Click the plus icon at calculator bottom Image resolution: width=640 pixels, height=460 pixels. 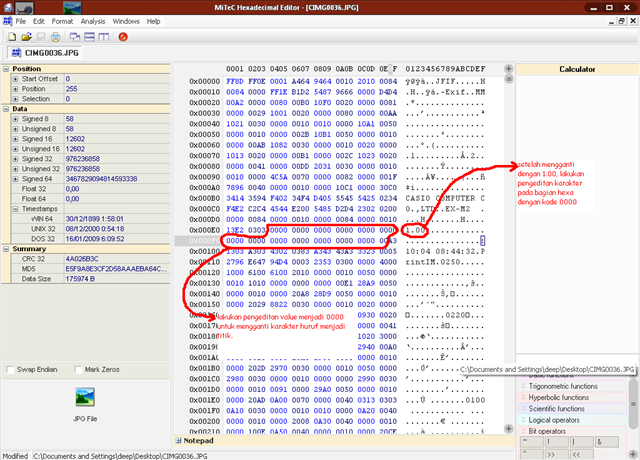tap(633, 454)
